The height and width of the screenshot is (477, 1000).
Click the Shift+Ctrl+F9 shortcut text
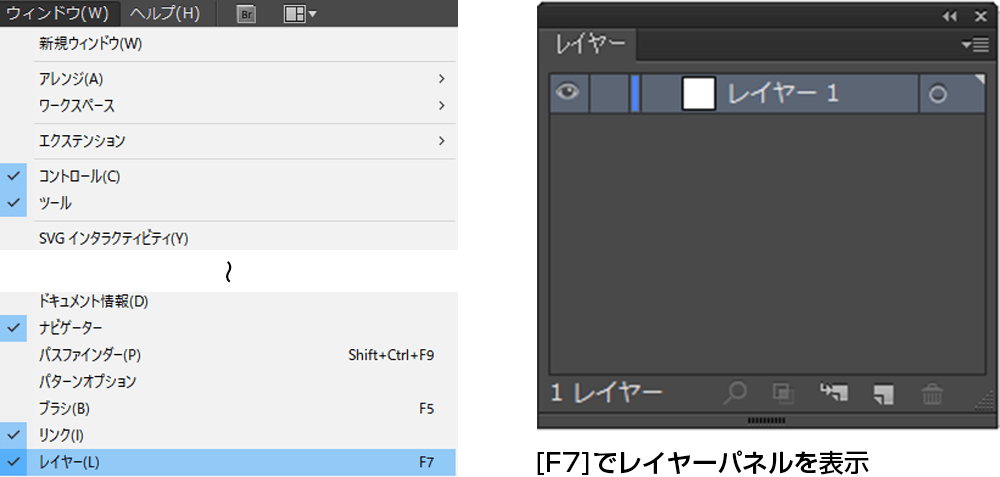pos(391,355)
